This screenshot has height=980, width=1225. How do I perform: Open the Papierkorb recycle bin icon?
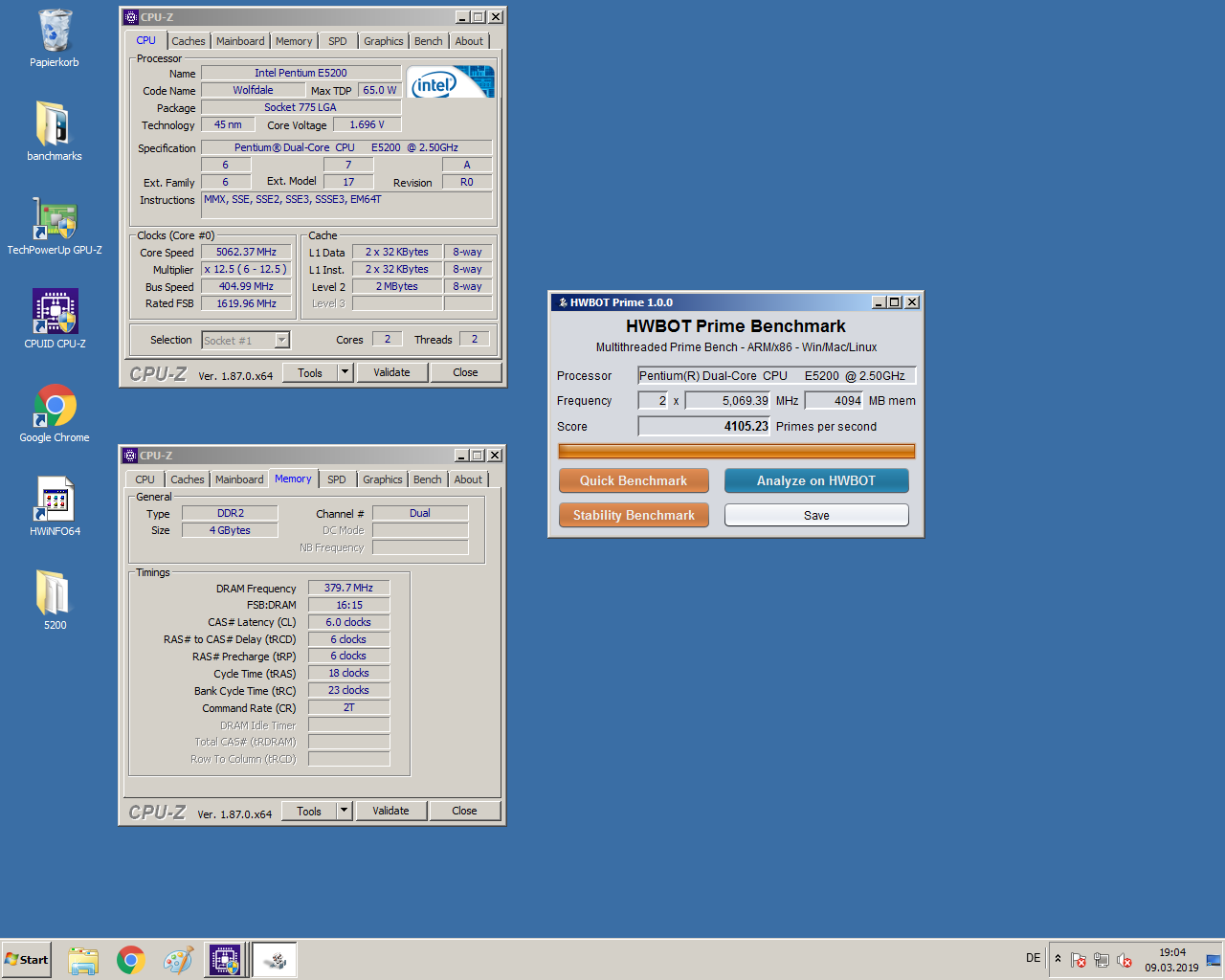click(x=55, y=38)
